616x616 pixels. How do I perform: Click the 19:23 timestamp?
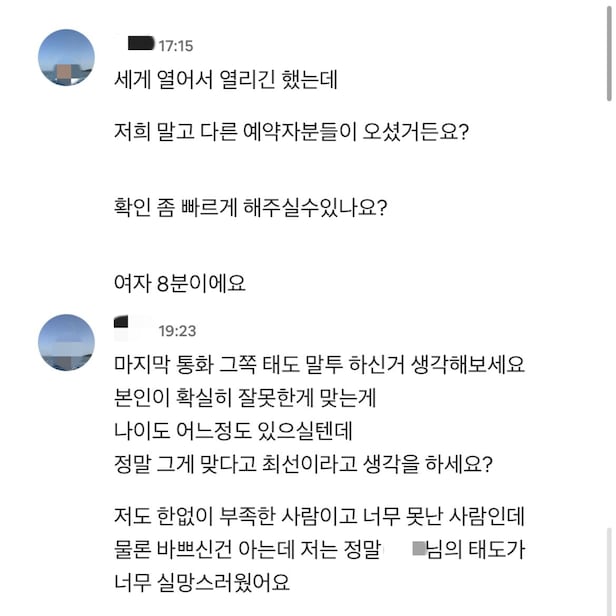click(177, 330)
